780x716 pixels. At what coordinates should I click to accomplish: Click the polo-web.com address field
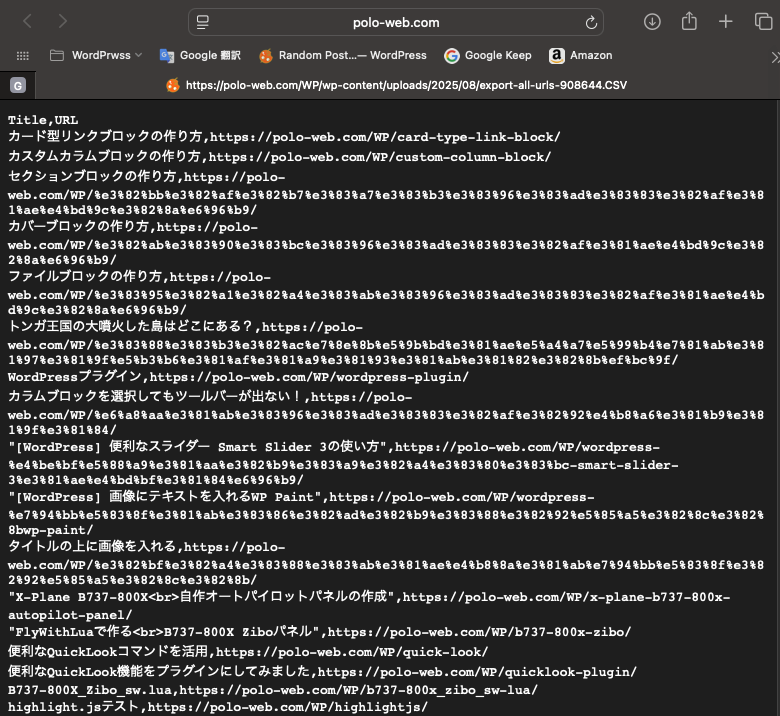(395, 22)
